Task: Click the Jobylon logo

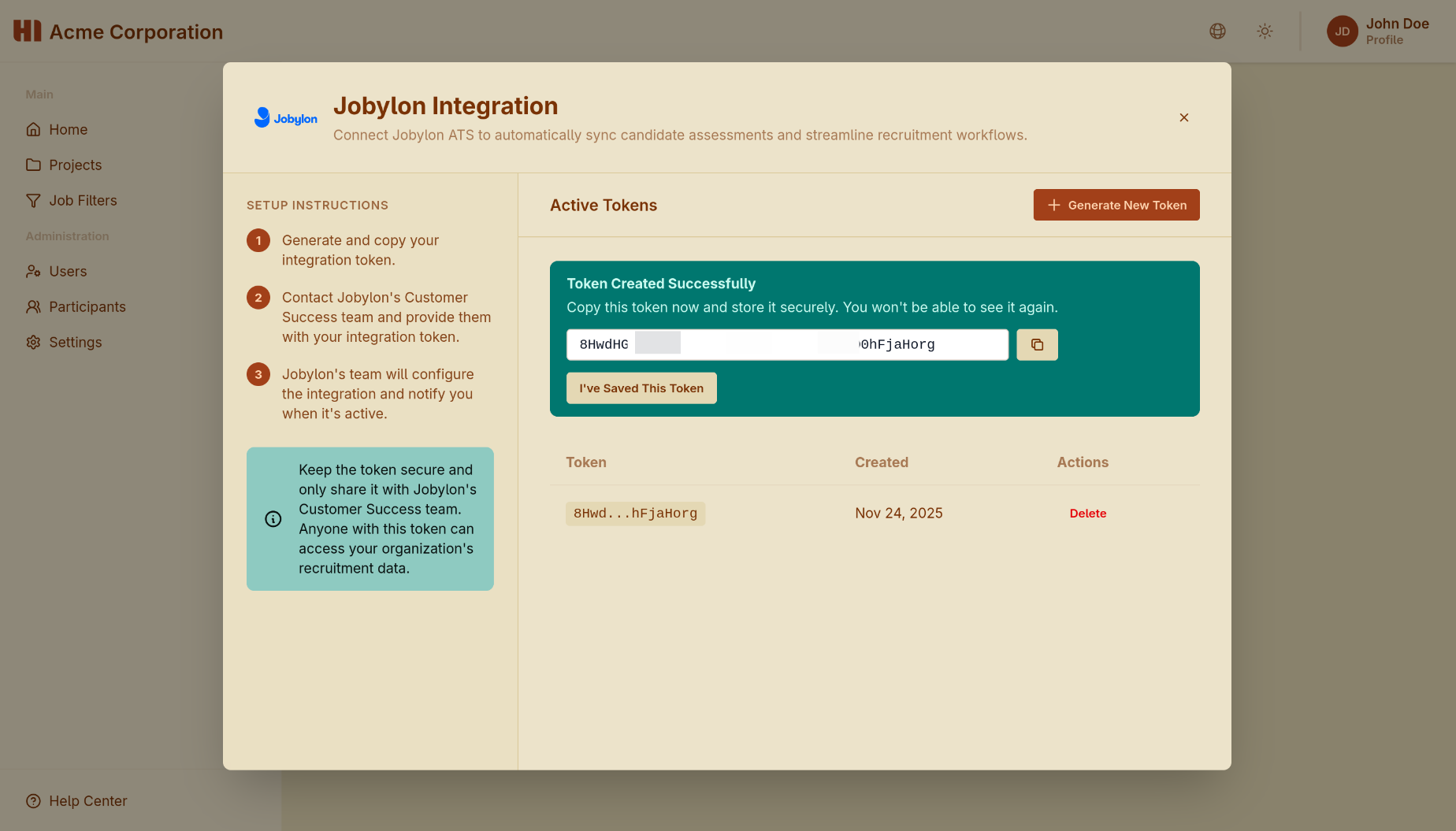Action: coord(285,118)
